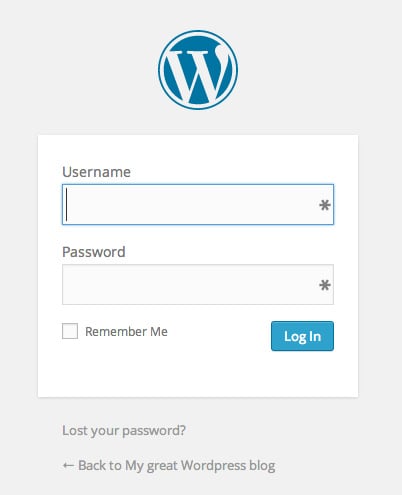Tick the Remember Me checkbox
This screenshot has width=402, height=495.
coord(70,331)
